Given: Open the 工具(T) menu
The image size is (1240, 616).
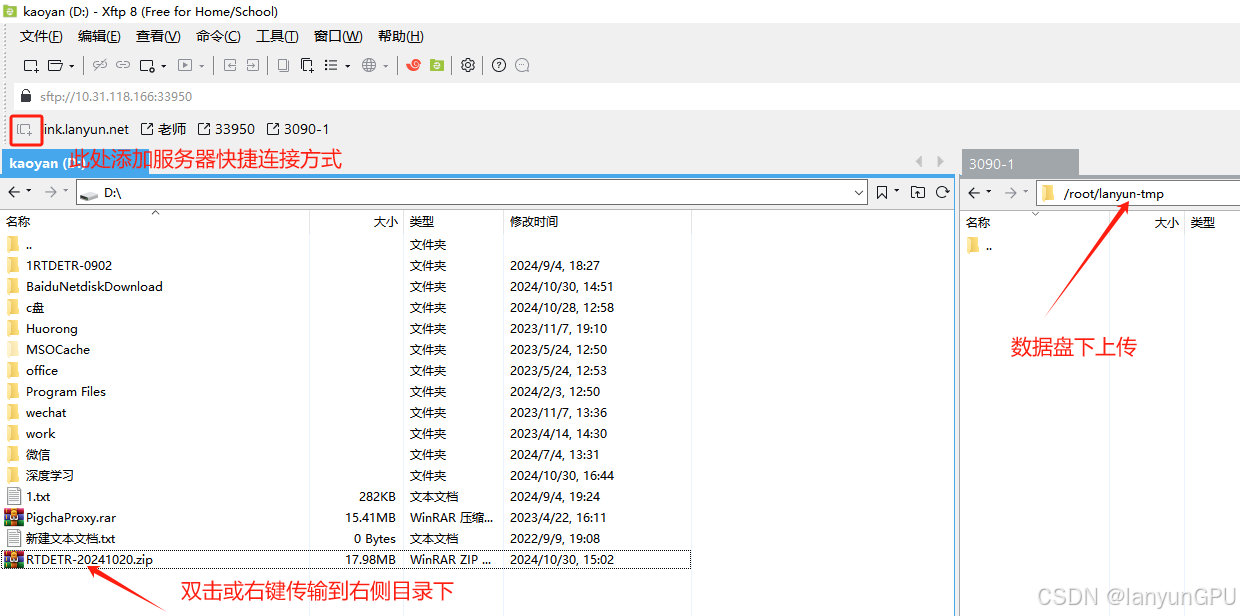Looking at the screenshot, I should (x=277, y=37).
